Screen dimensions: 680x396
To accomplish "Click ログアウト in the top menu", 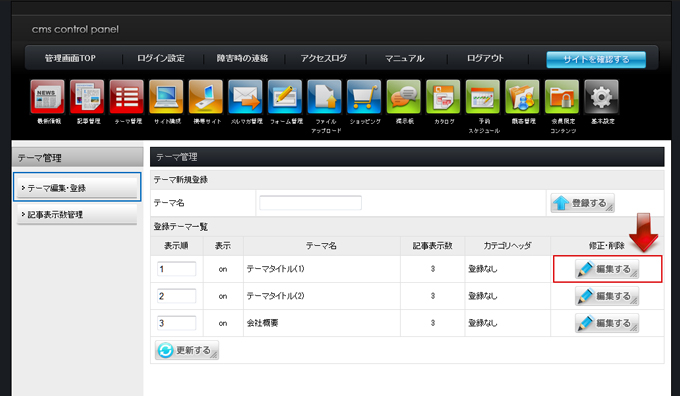I will pos(485,58).
